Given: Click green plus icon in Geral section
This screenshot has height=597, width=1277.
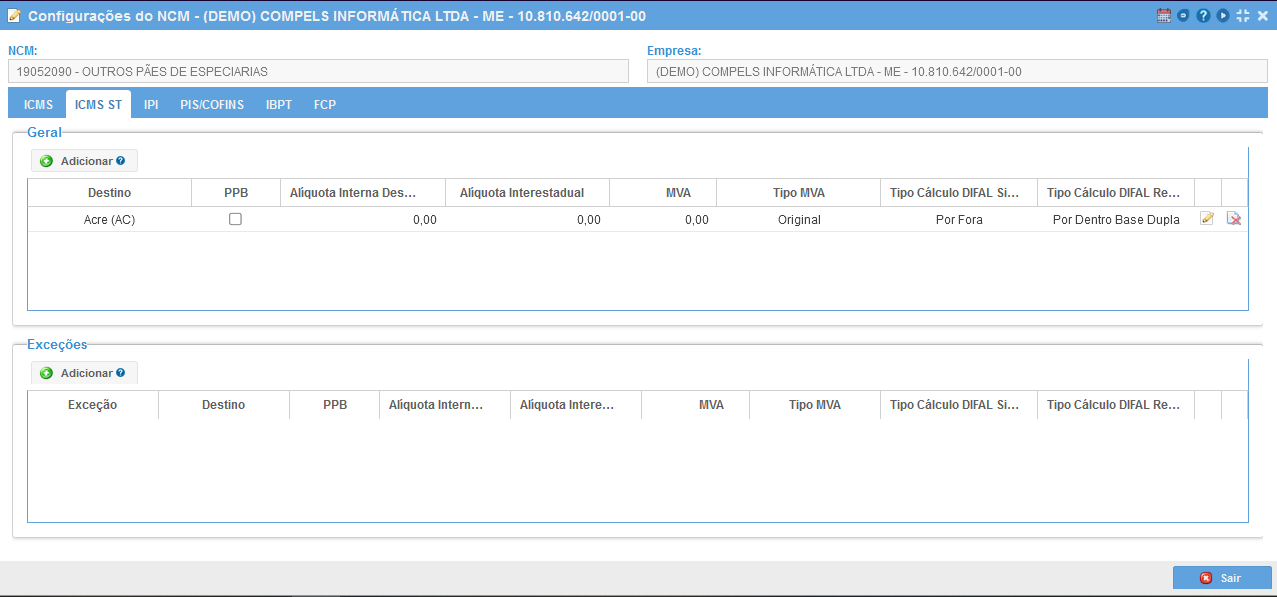Looking at the screenshot, I should [x=46, y=161].
